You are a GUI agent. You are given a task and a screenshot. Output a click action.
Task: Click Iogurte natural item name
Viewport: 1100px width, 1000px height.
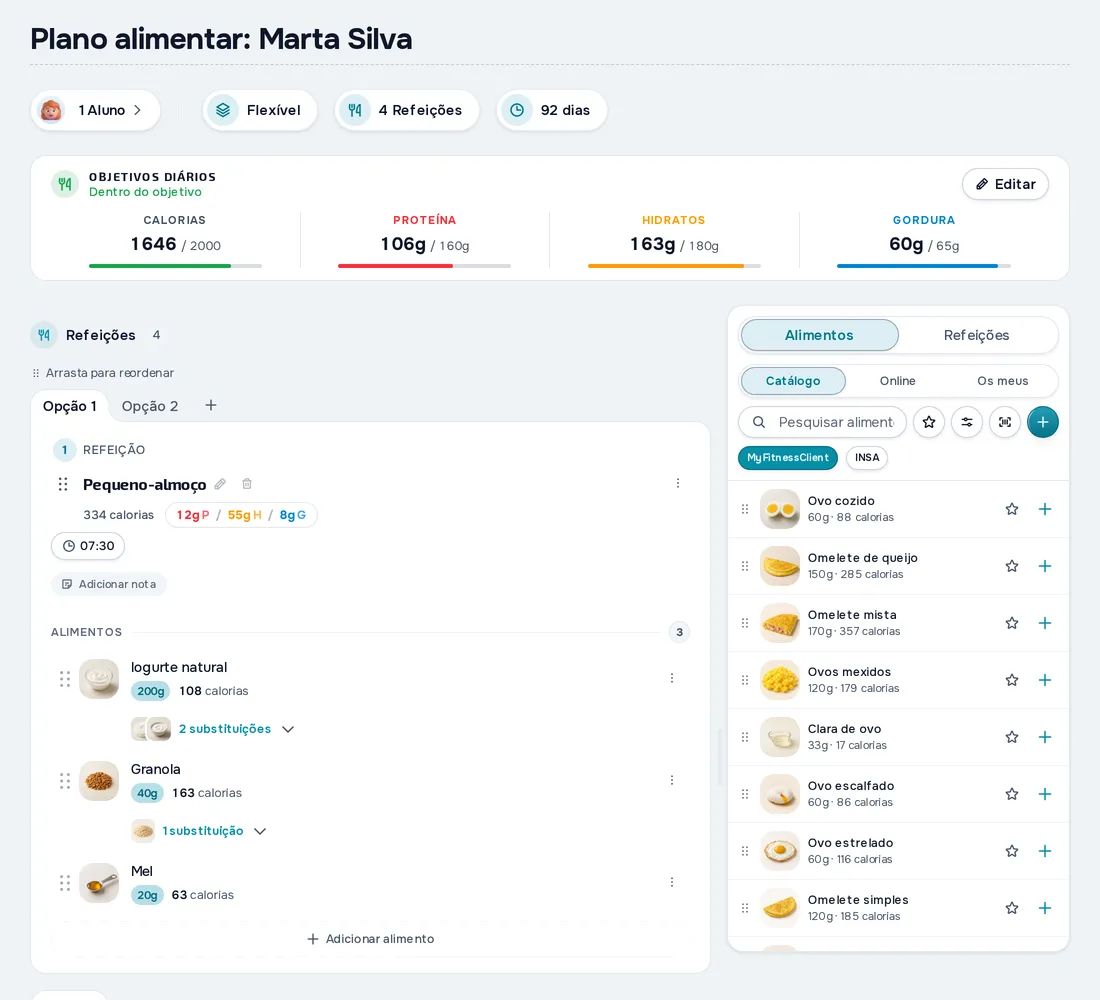(x=179, y=667)
